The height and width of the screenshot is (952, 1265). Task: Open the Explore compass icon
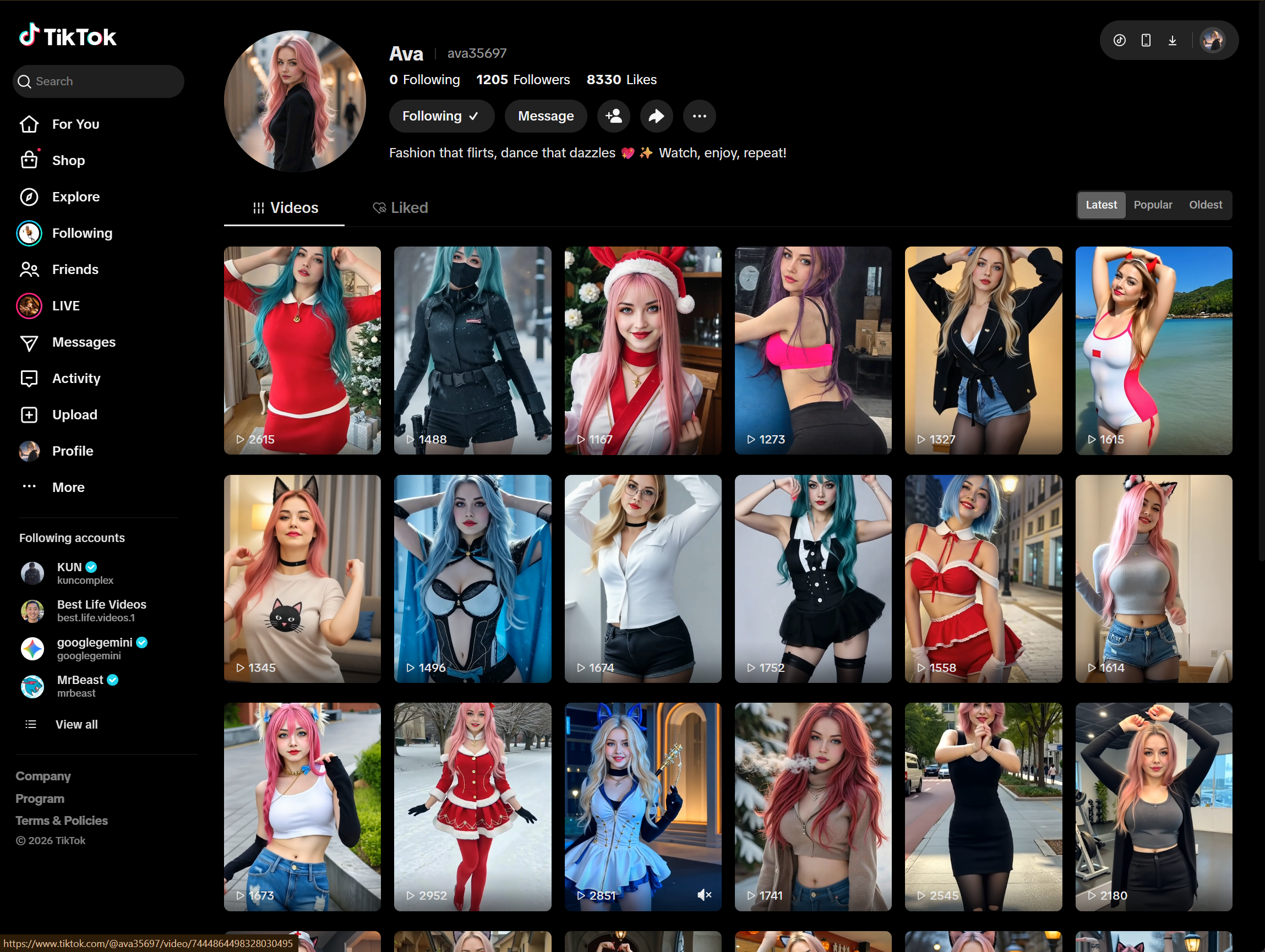pyautogui.click(x=29, y=196)
